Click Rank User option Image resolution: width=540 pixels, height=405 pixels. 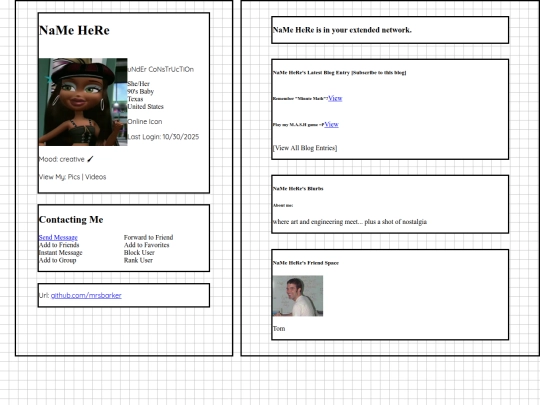pos(138,260)
